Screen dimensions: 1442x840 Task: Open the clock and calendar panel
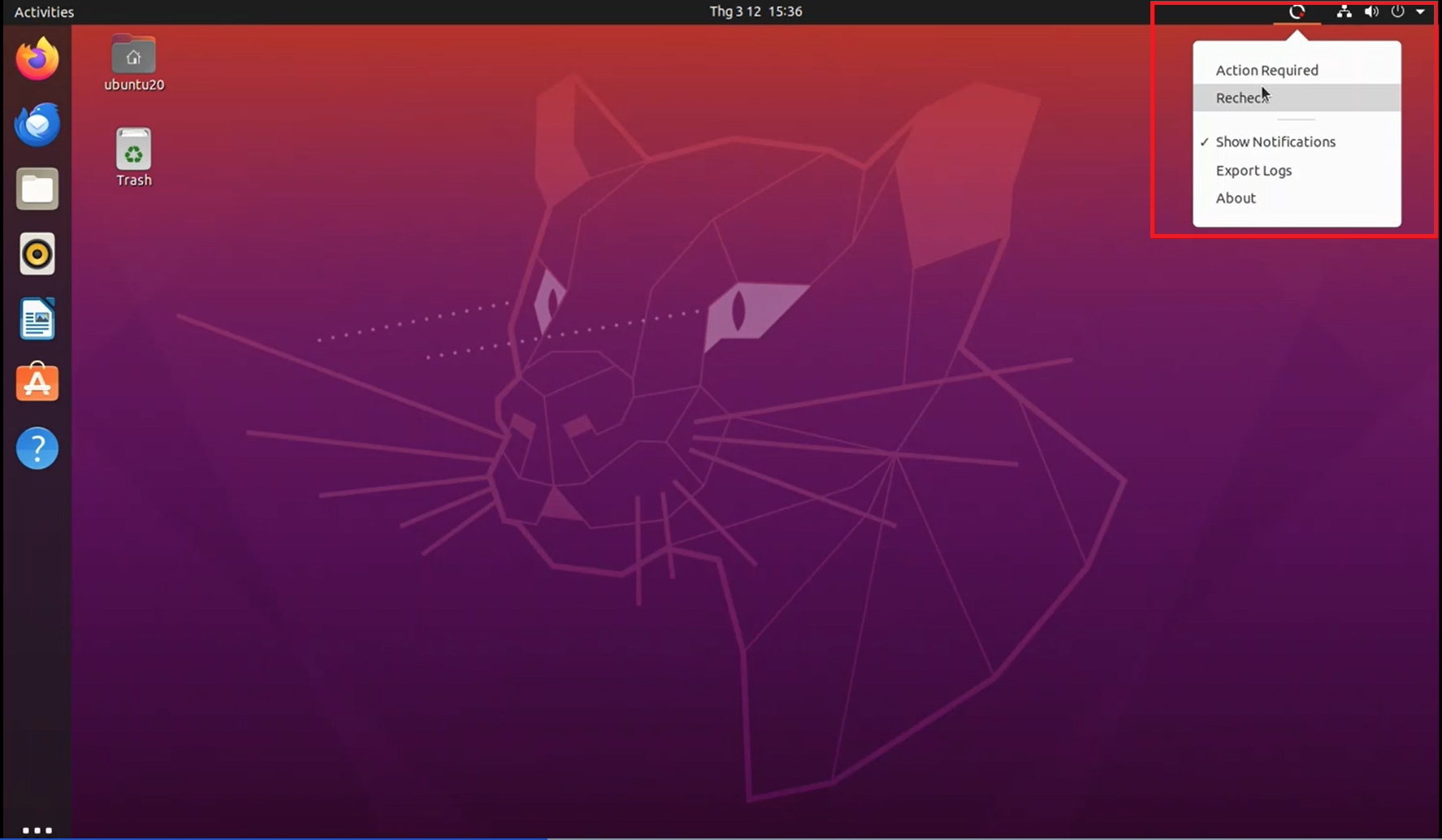tap(756, 11)
